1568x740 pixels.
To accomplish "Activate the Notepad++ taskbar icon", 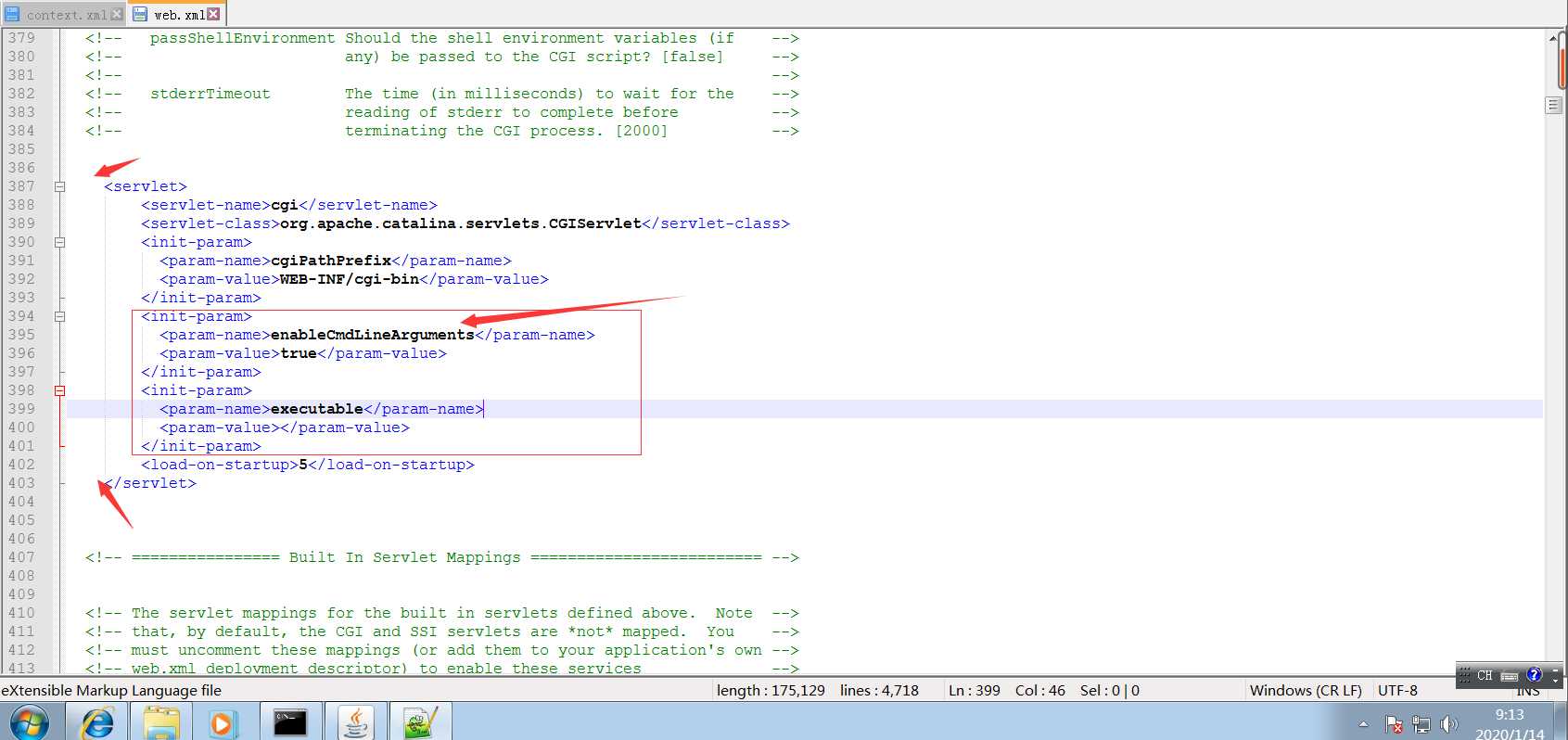I will [x=420, y=721].
